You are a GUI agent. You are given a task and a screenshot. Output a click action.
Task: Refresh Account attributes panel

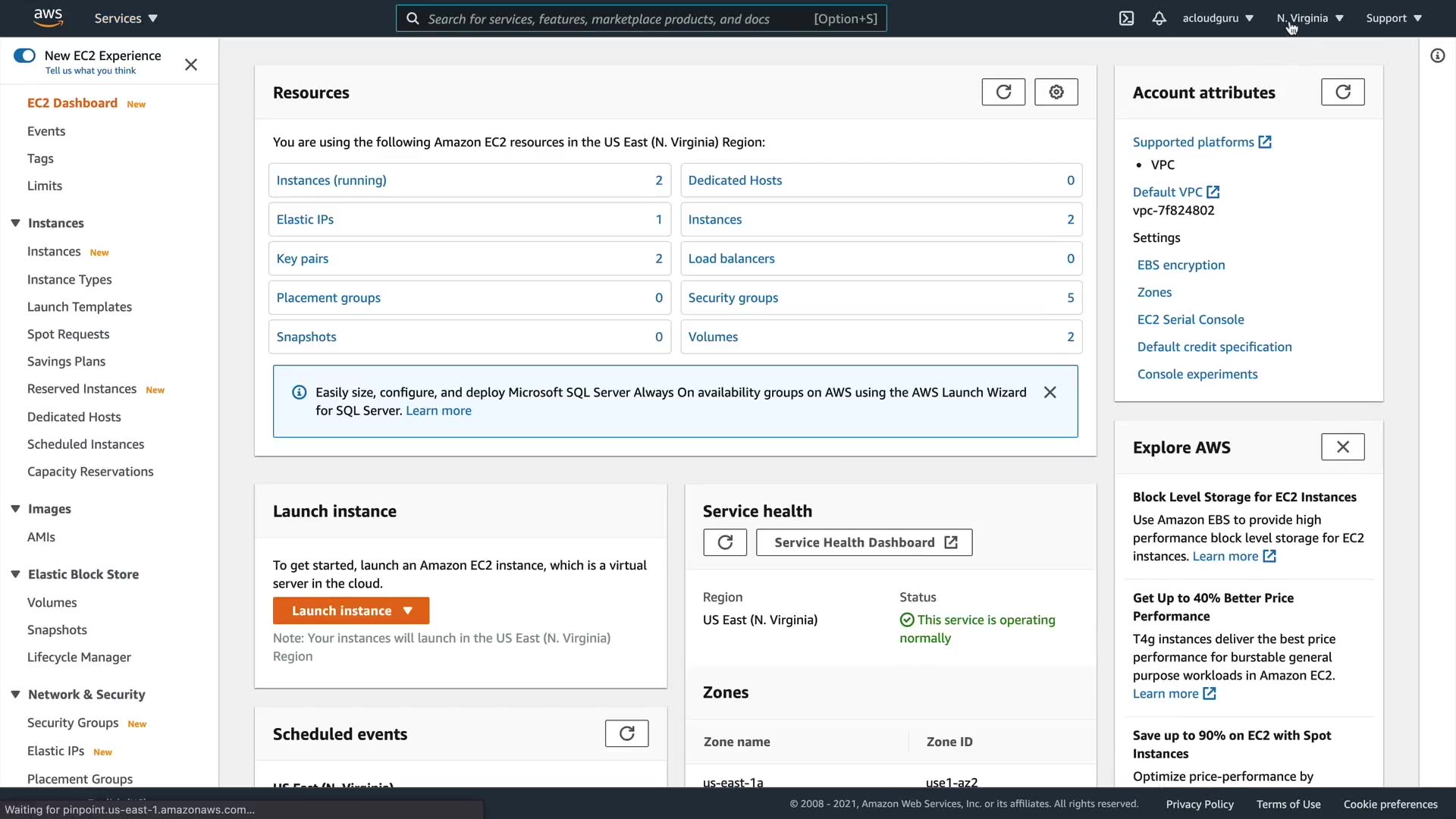1342,93
